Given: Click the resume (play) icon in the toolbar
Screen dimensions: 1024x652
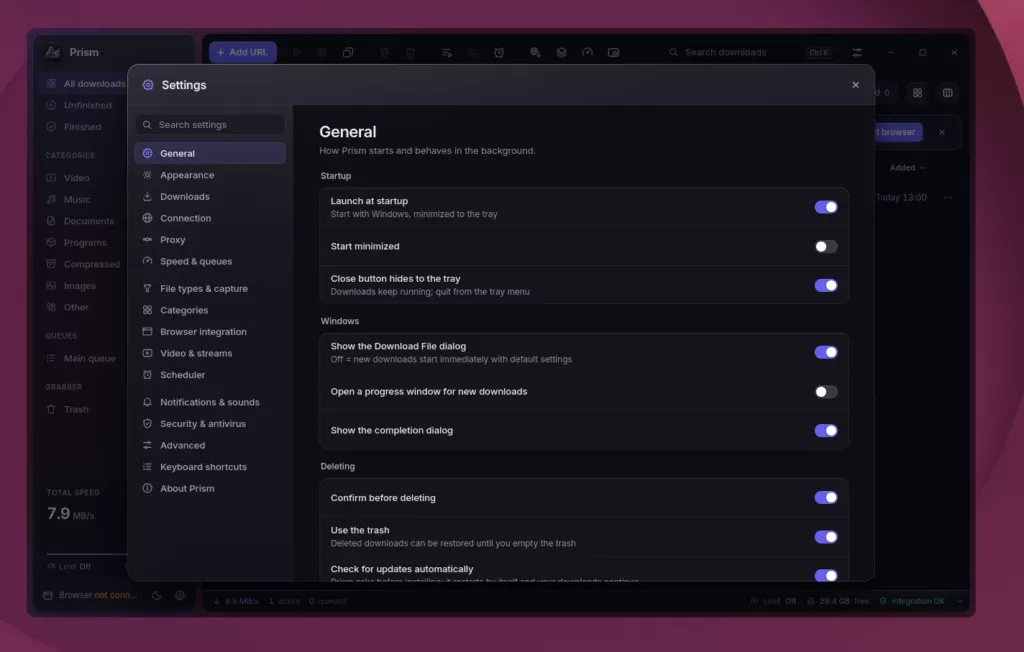Looking at the screenshot, I should click(x=296, y=52).
